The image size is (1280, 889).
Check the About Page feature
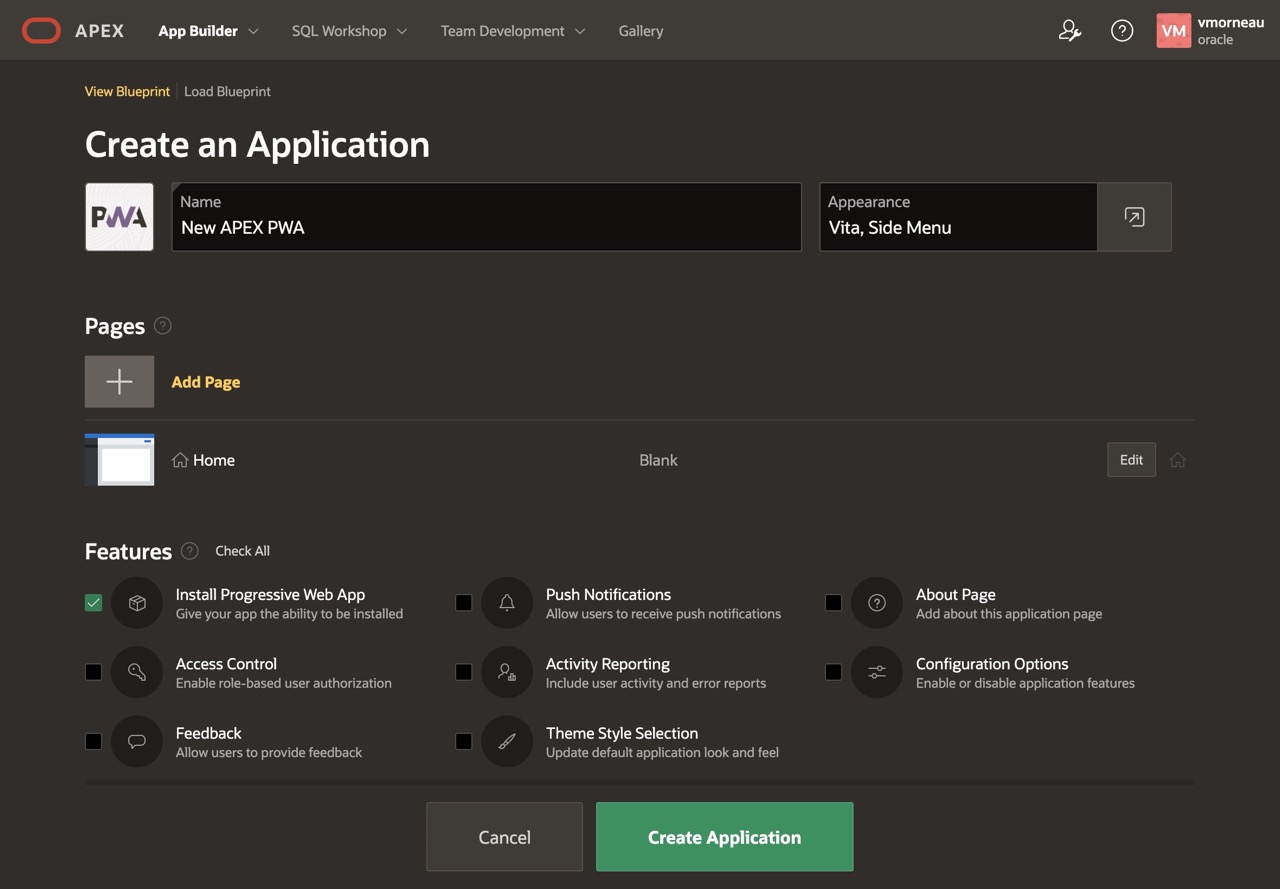coord(833,602)
